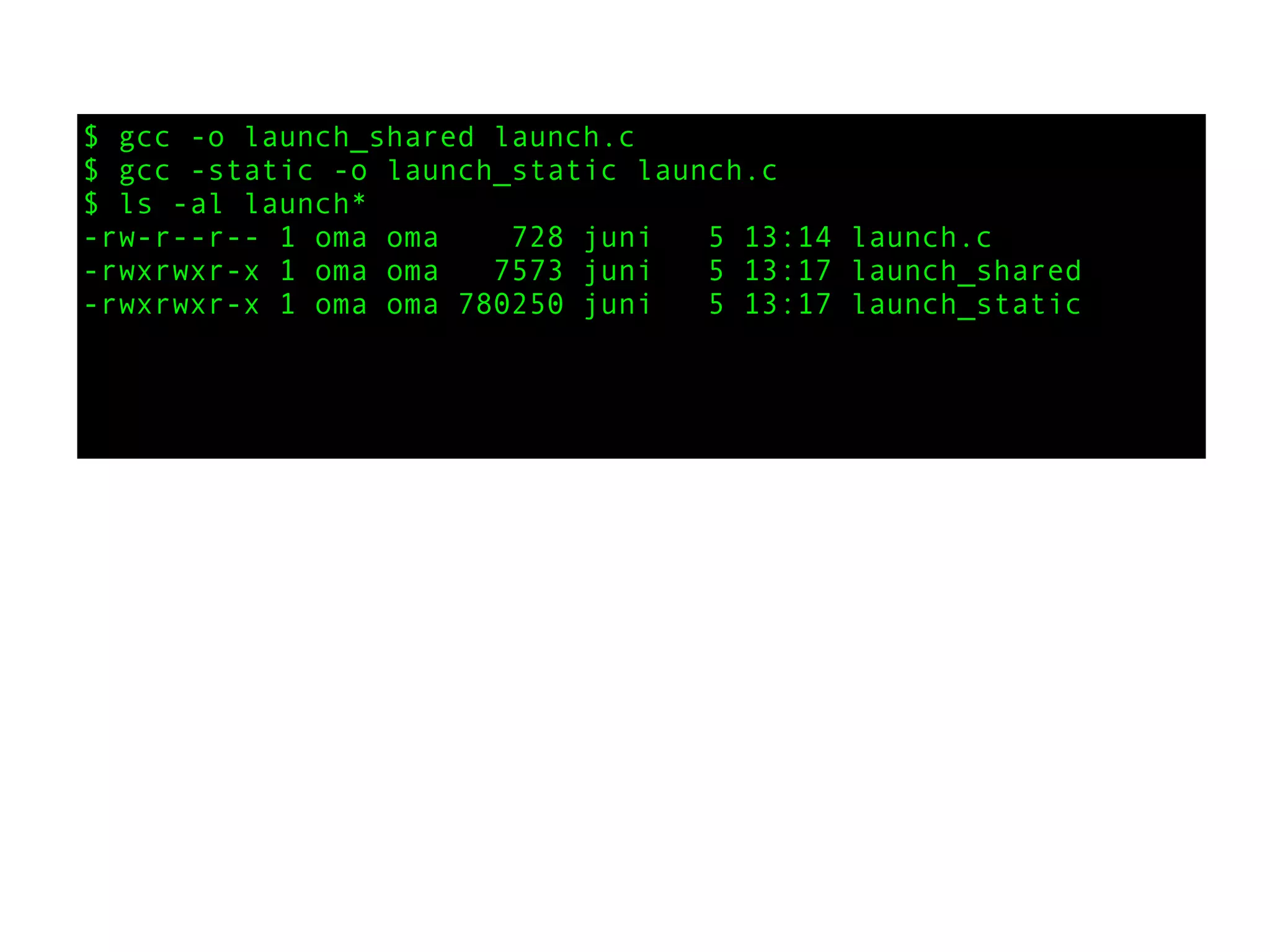1270x952 pixels.
Task: Click 'launch_static' in second gcc command
Action: click(502, 171)
